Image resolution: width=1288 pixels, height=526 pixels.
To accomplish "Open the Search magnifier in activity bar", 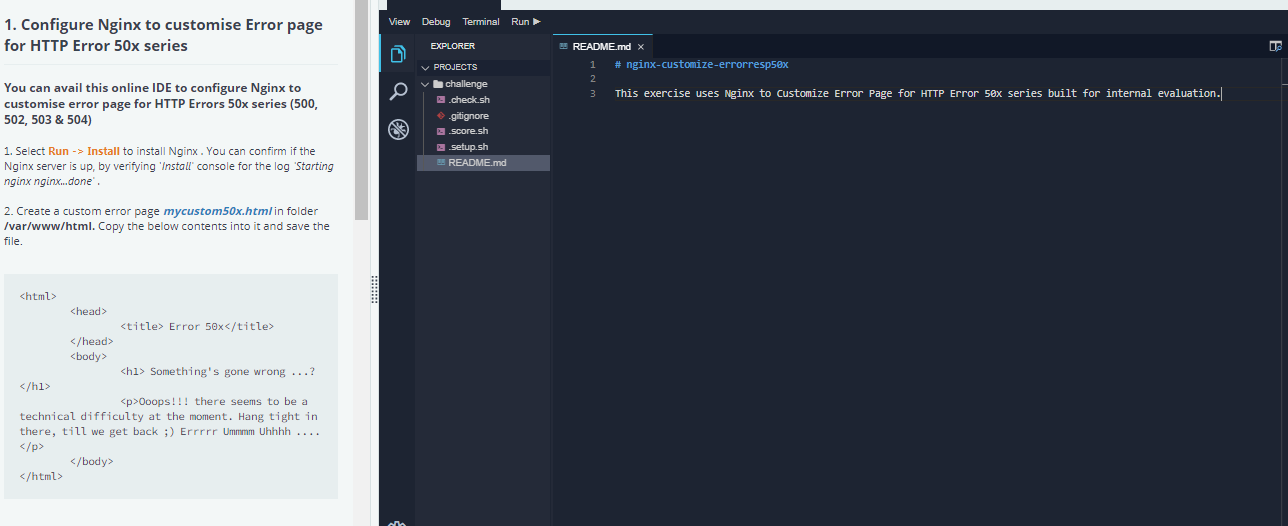I will pyautogui.click(x=398, y=91).
